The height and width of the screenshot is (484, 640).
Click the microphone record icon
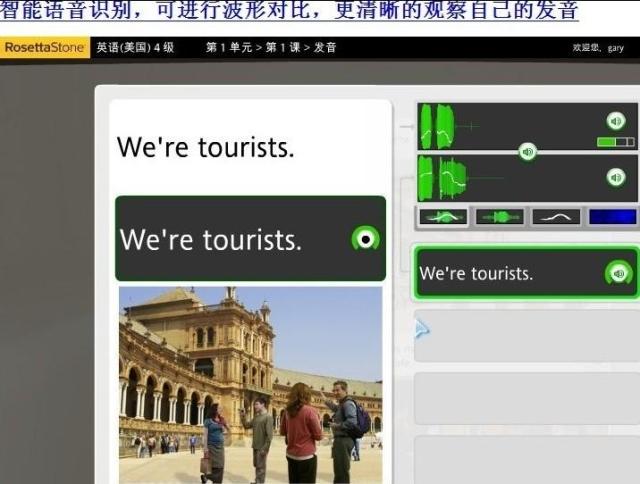click(366, 239)
